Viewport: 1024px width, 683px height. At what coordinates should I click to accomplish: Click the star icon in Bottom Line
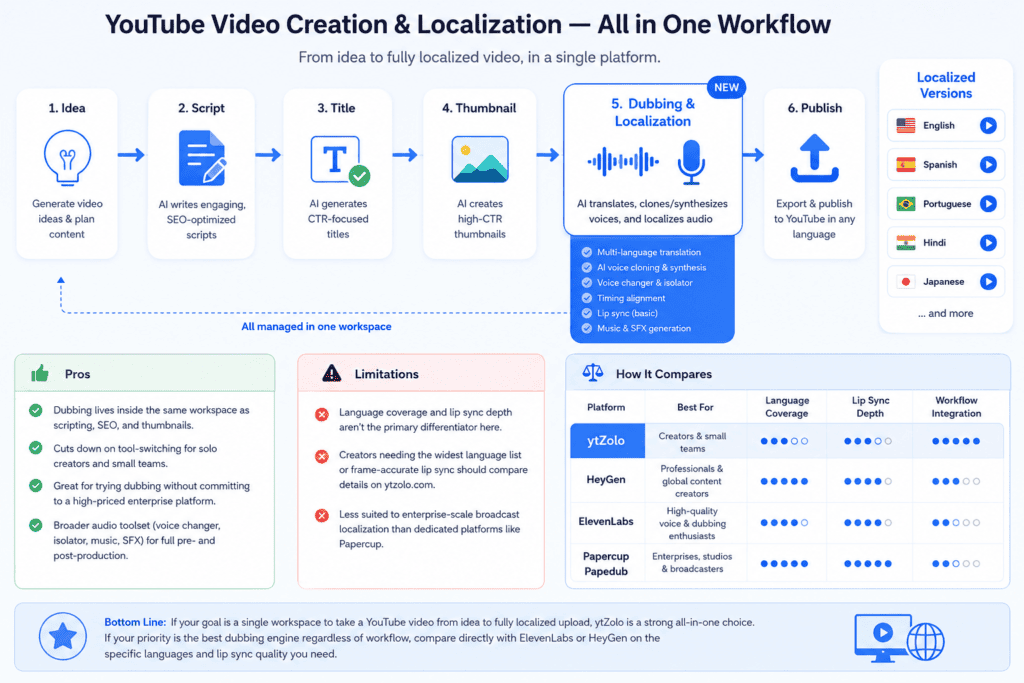(63, 636)
